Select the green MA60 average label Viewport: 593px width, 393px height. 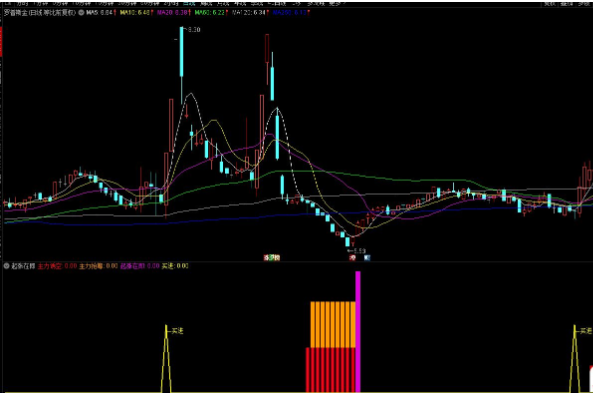click(x=210, y=12)
